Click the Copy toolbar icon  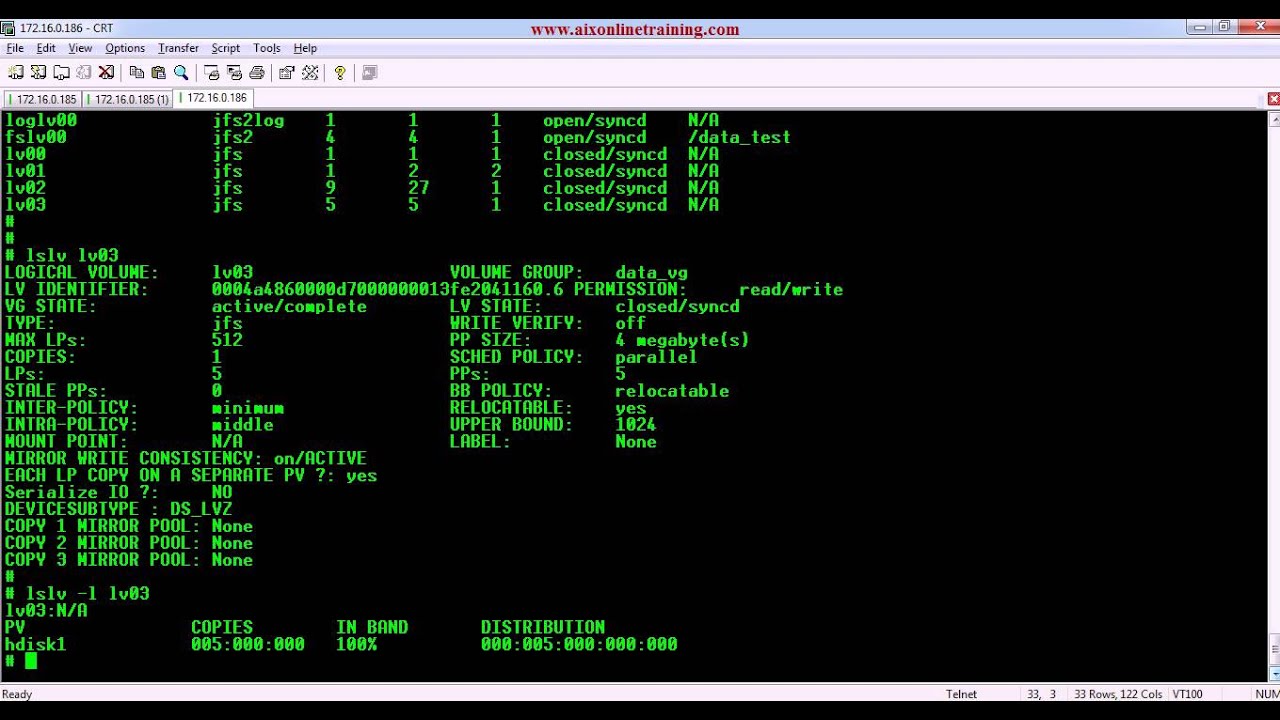click(x=137, y=72)
